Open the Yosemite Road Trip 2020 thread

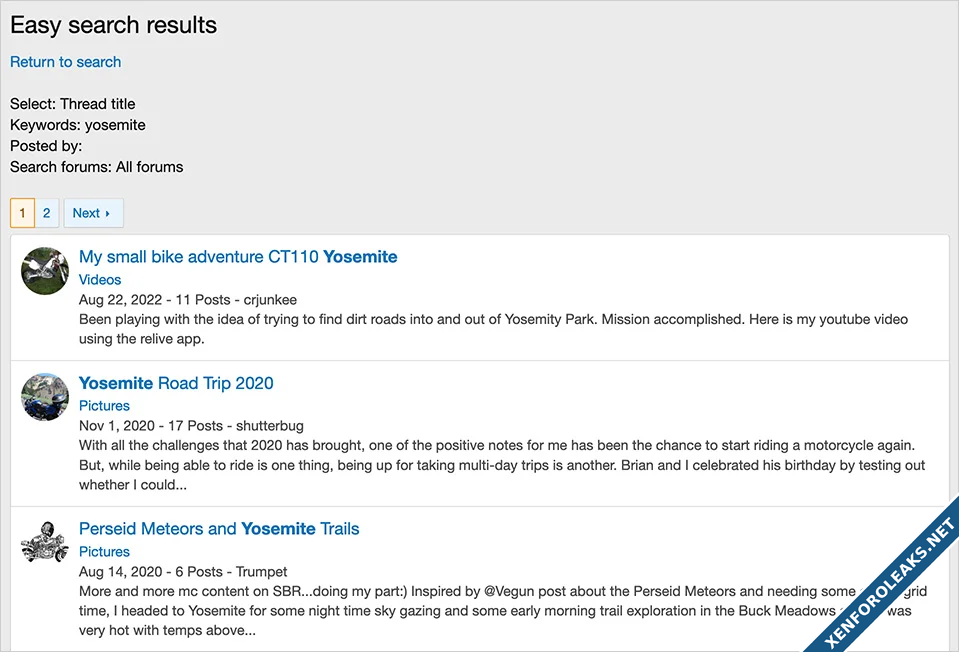[x=176, y=383]
